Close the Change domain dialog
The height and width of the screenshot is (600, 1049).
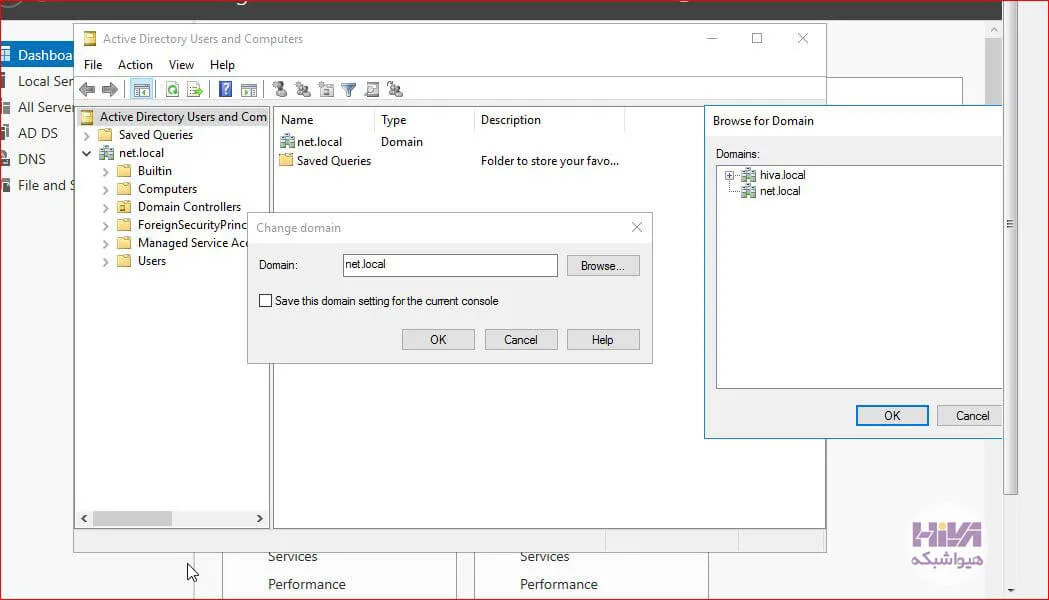click(x=637, y=227)
